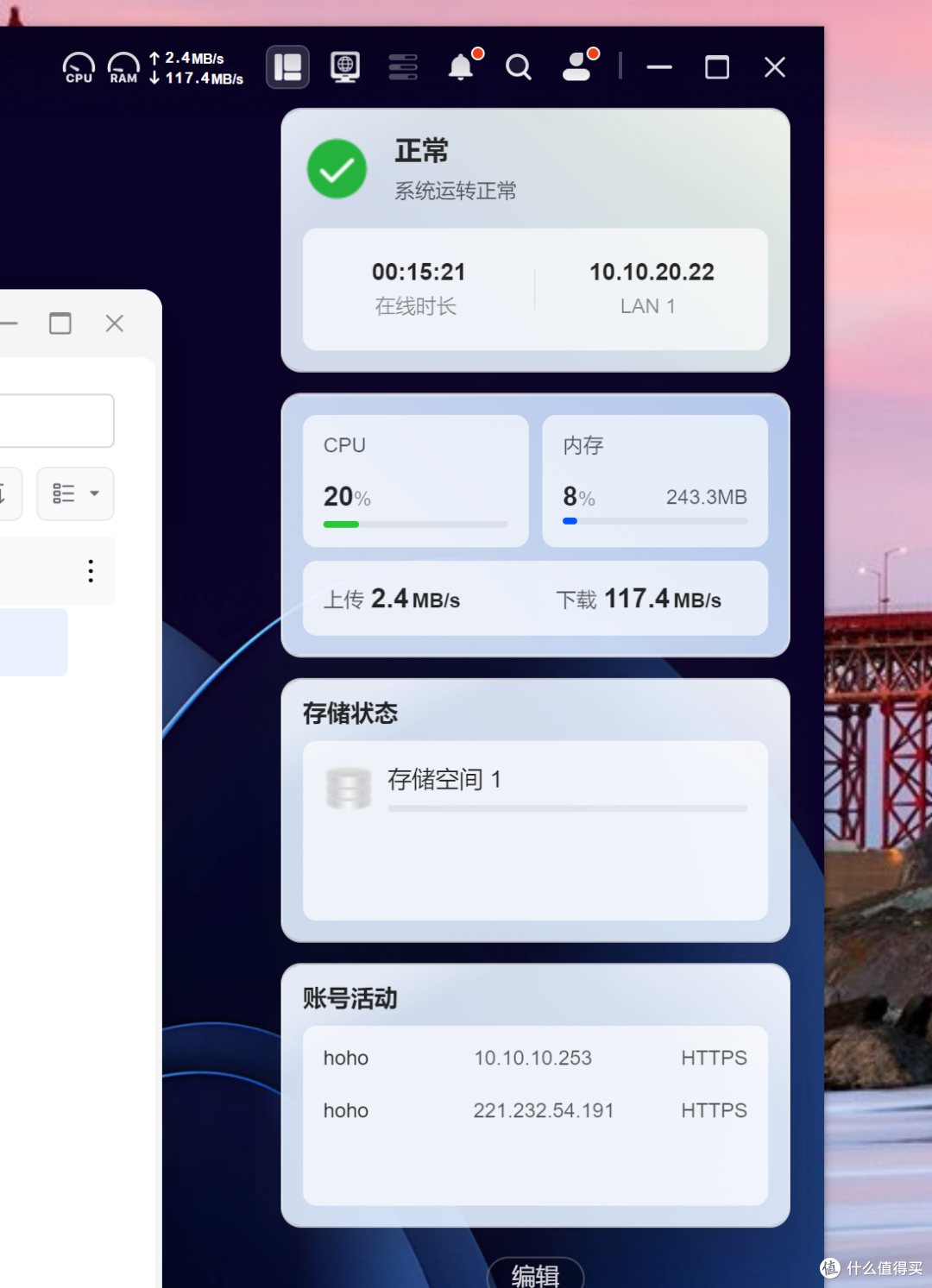
Task: Open the task list lines icon
Action: tap(403, 66)
